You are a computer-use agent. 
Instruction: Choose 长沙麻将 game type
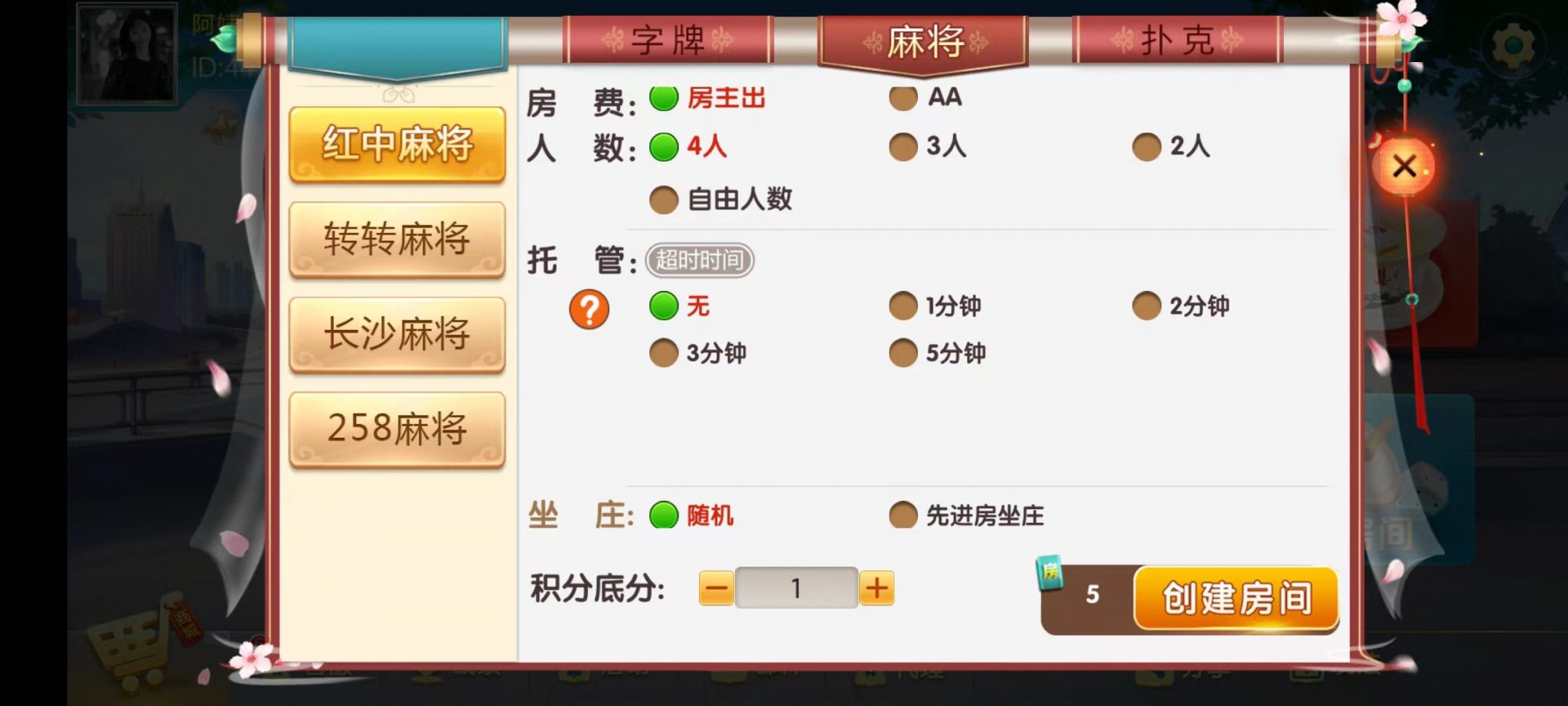397,334
